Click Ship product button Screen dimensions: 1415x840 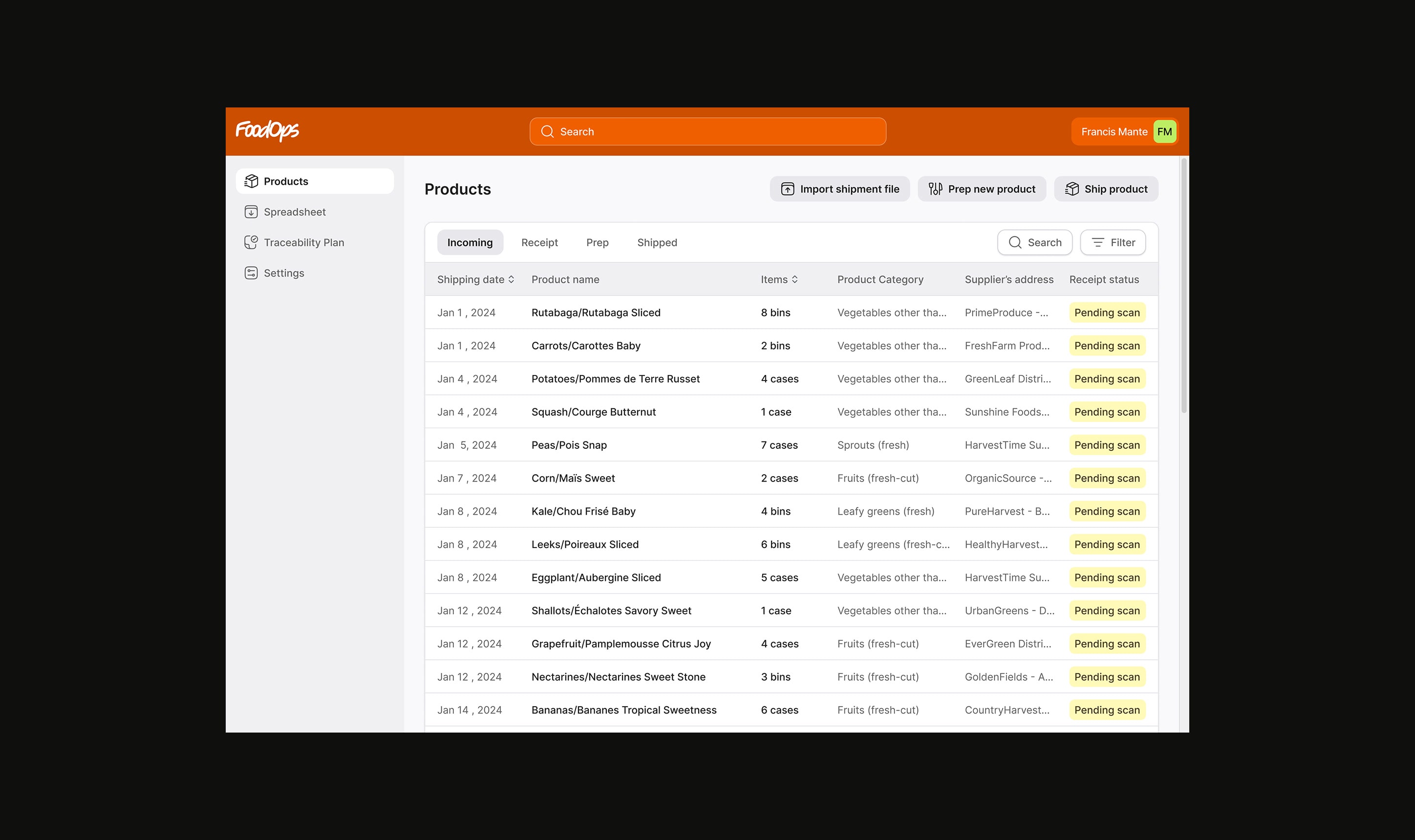coord(1106,189)
